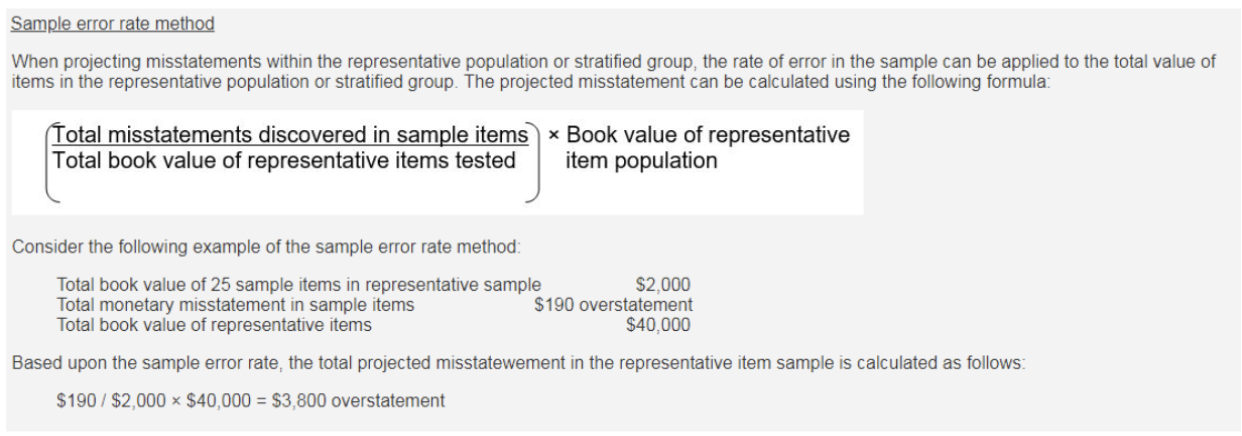This screenshot has width=1242, height=436.
Task: Click the left parenthesis bracket of the formula
Action: [x=47, y=161]
